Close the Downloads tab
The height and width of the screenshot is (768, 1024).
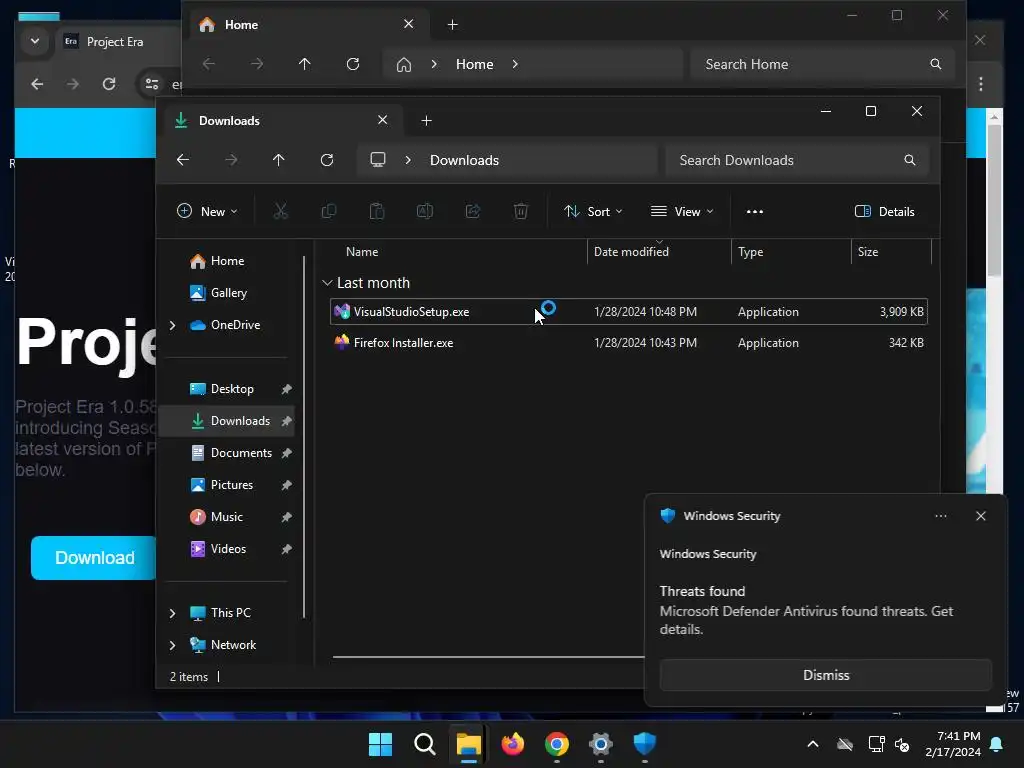(x=383, y=120)
